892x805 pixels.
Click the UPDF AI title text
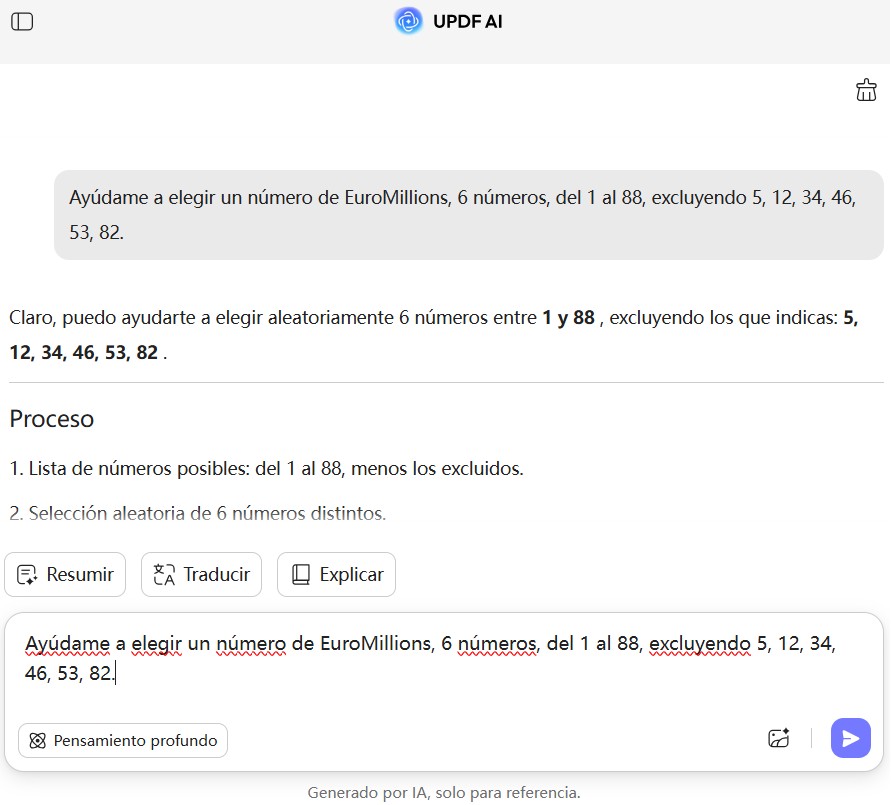pyautogui.click(x=468, y=22)
